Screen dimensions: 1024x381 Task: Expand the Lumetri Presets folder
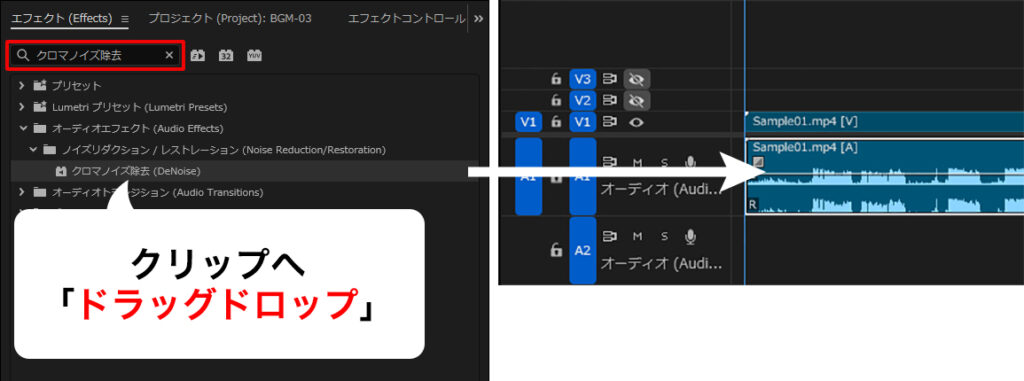[x=22, y=107]
